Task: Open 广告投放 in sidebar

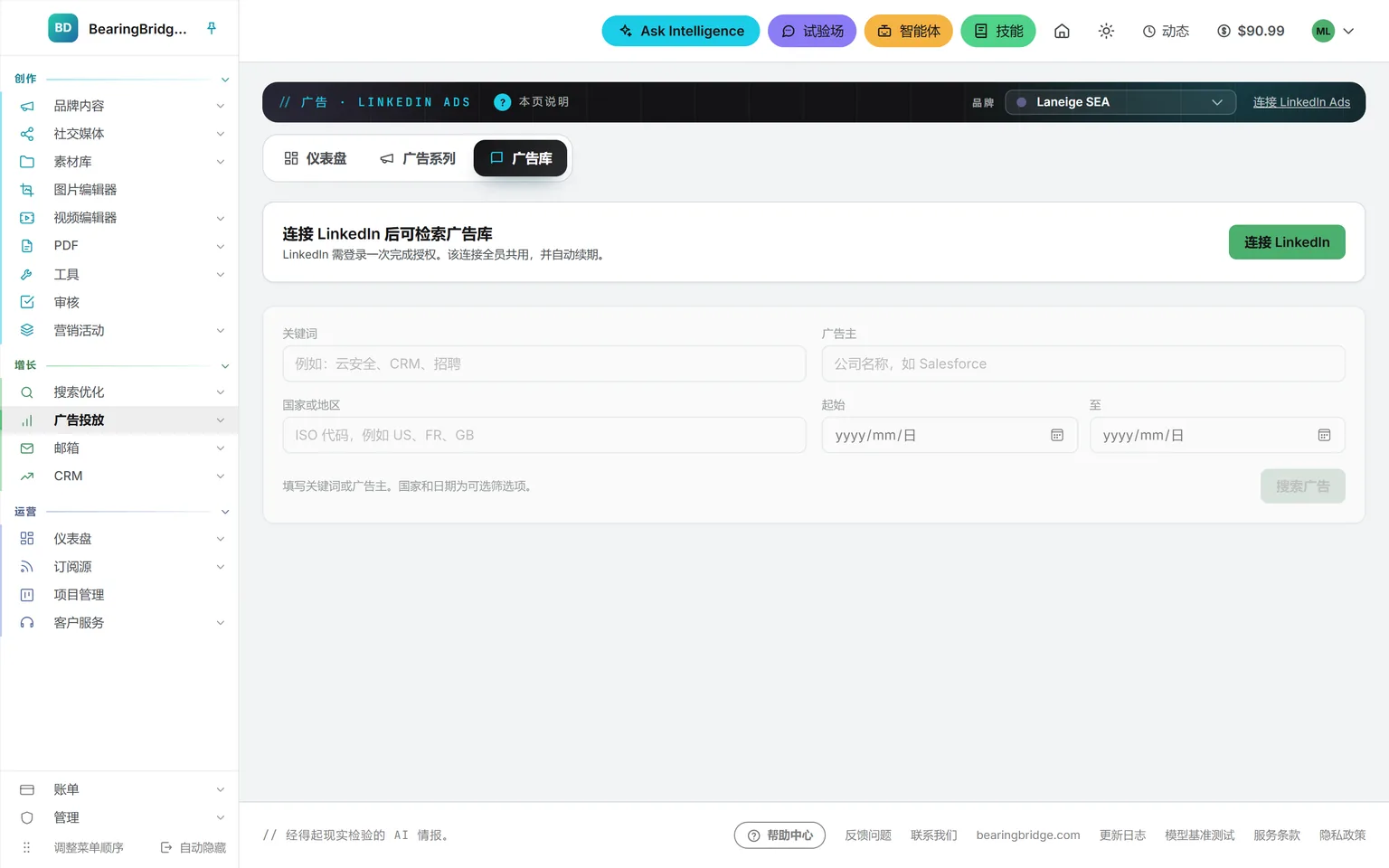Action: click(x=119, y=420)
